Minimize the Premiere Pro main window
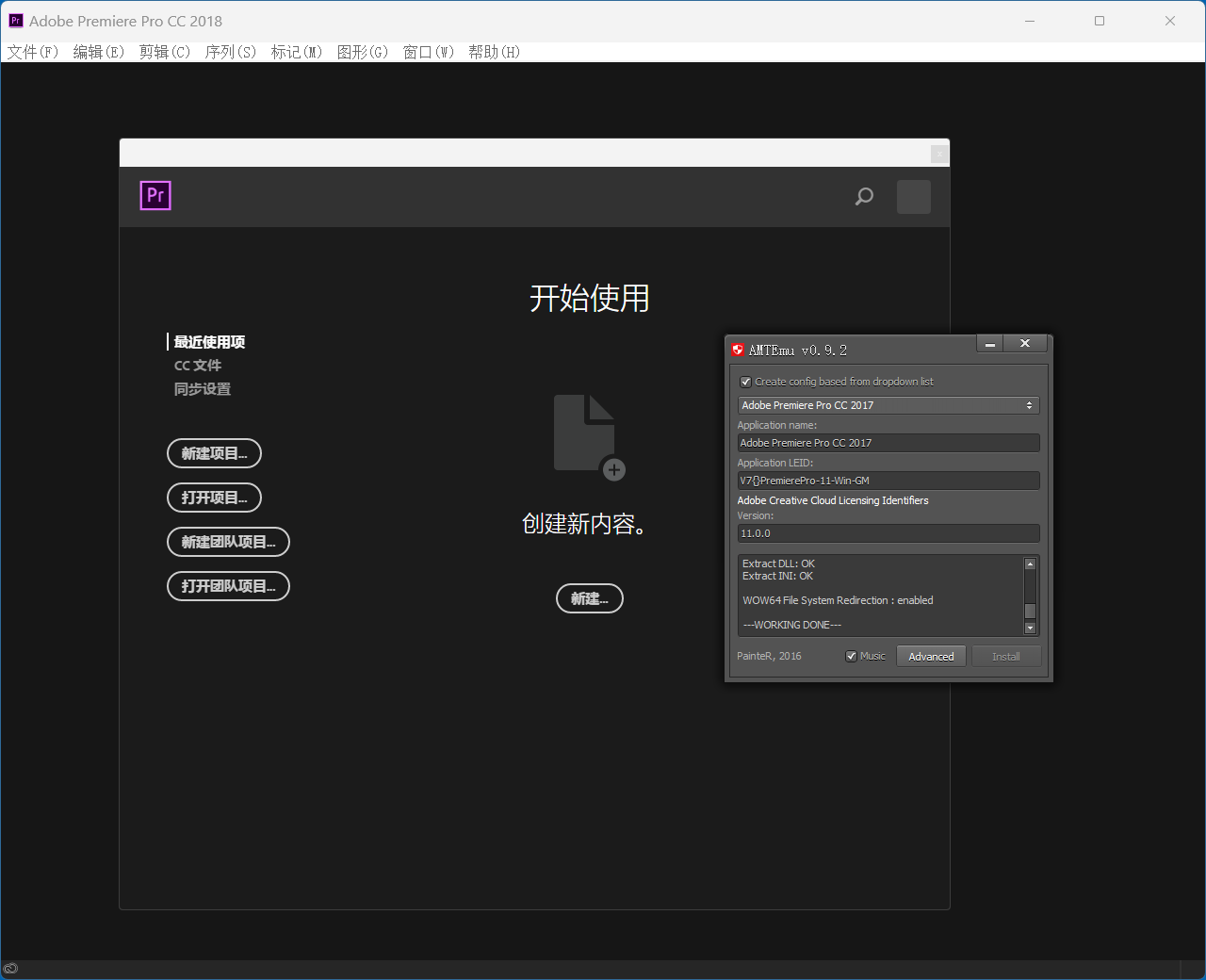 click(1030, 21)
